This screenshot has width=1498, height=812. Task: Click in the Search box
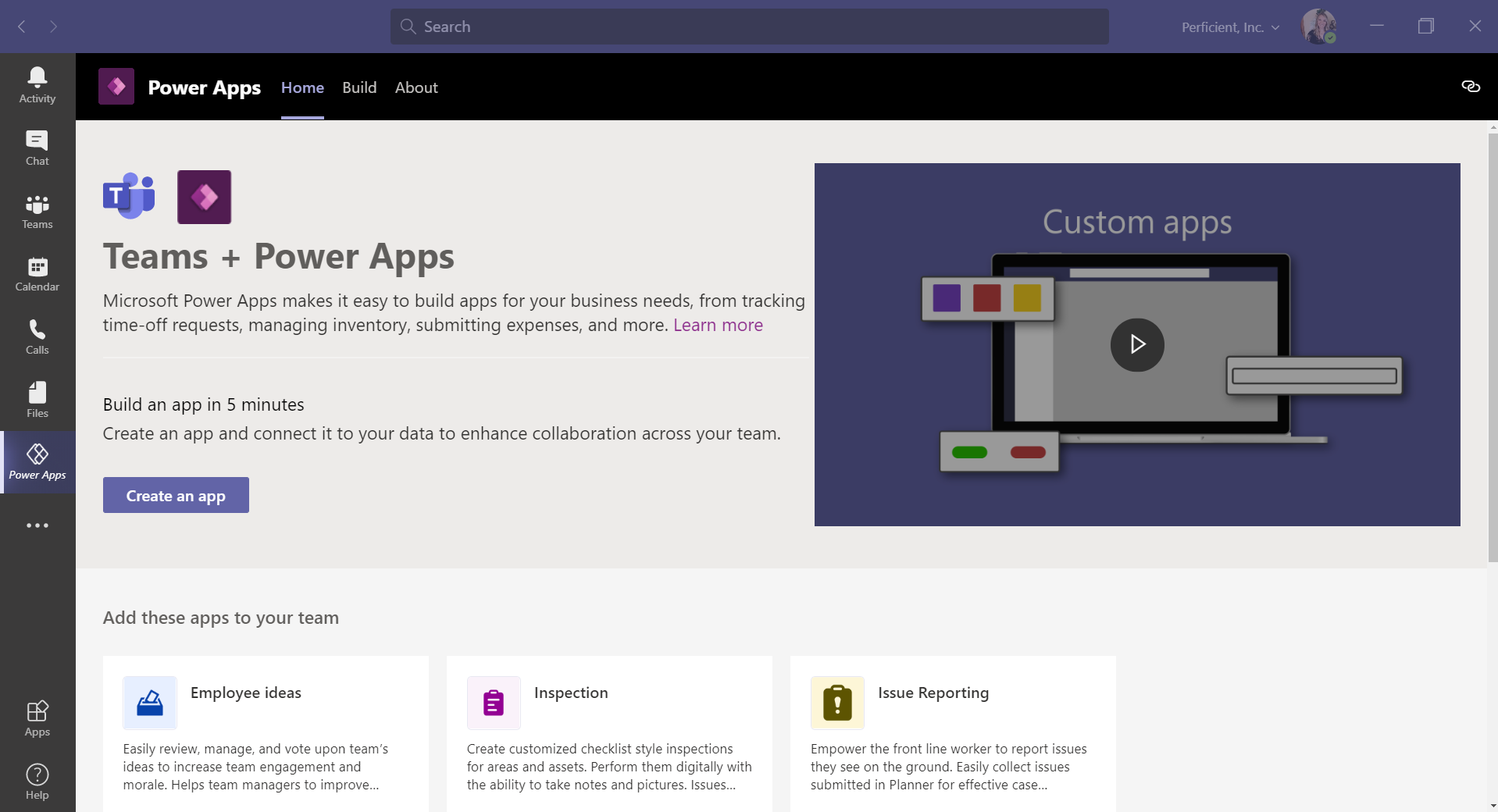click(748, 27)
